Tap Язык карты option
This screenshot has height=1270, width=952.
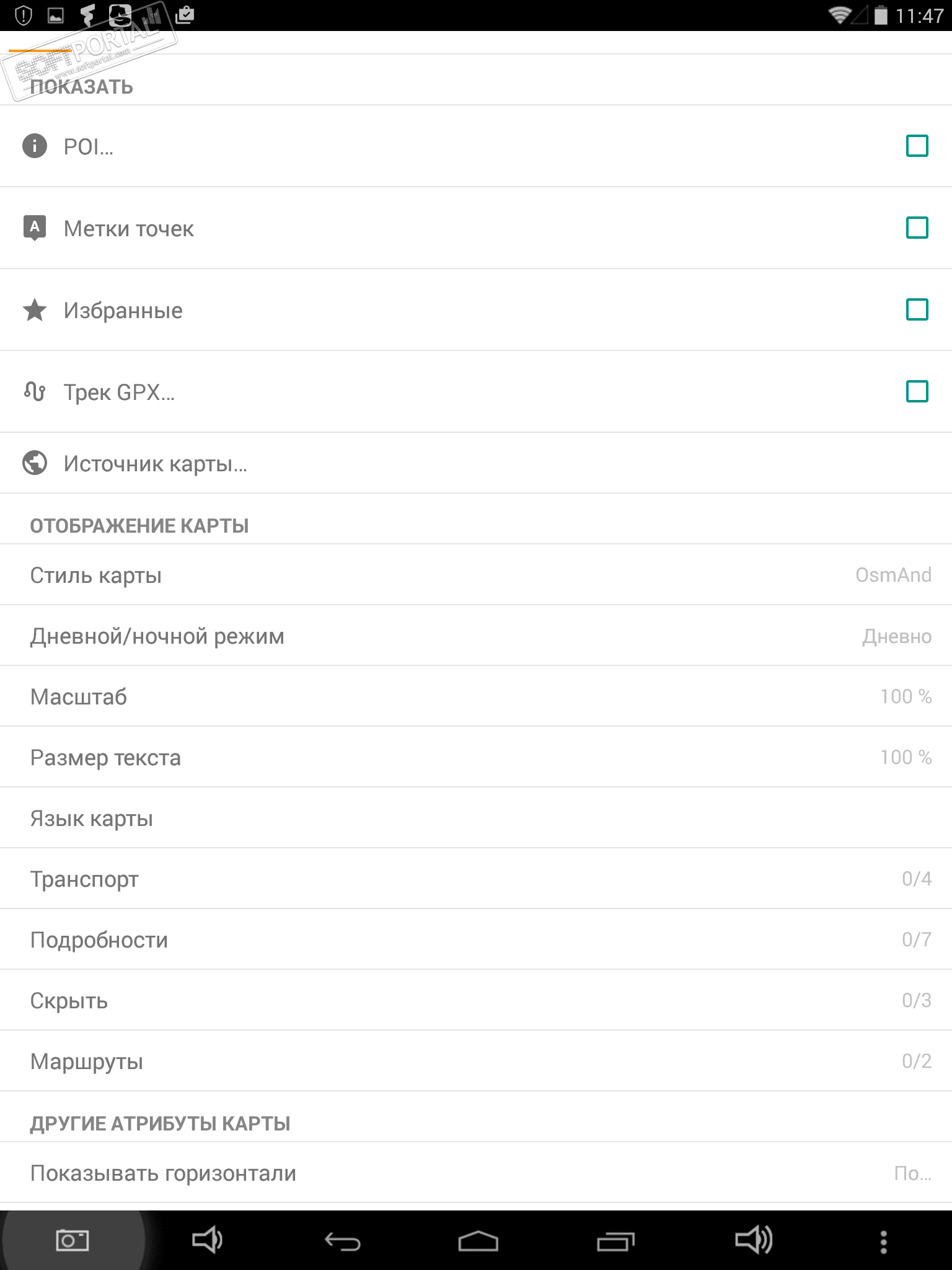[x=476, y=818]
